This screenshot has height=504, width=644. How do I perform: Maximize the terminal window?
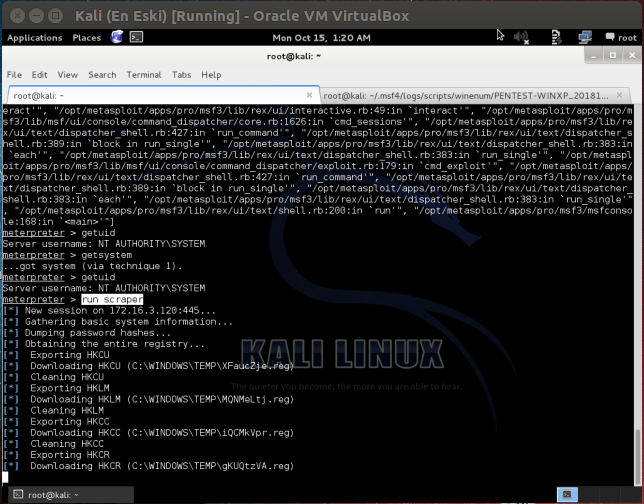[613, 55]
